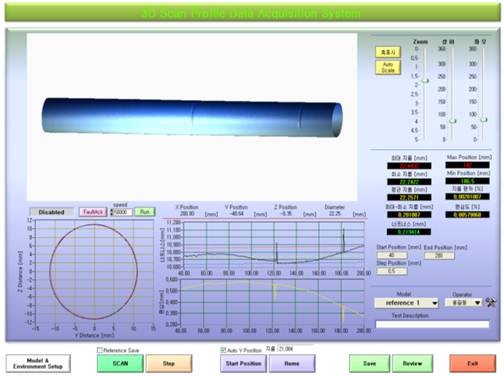This screenshot has height=376, width=504.
Task: Toggle the Auto Y Position checkbox
Action: click(223, 350)
